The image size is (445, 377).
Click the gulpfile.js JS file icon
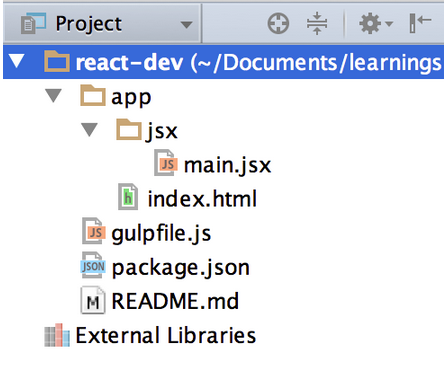(94, 231)
